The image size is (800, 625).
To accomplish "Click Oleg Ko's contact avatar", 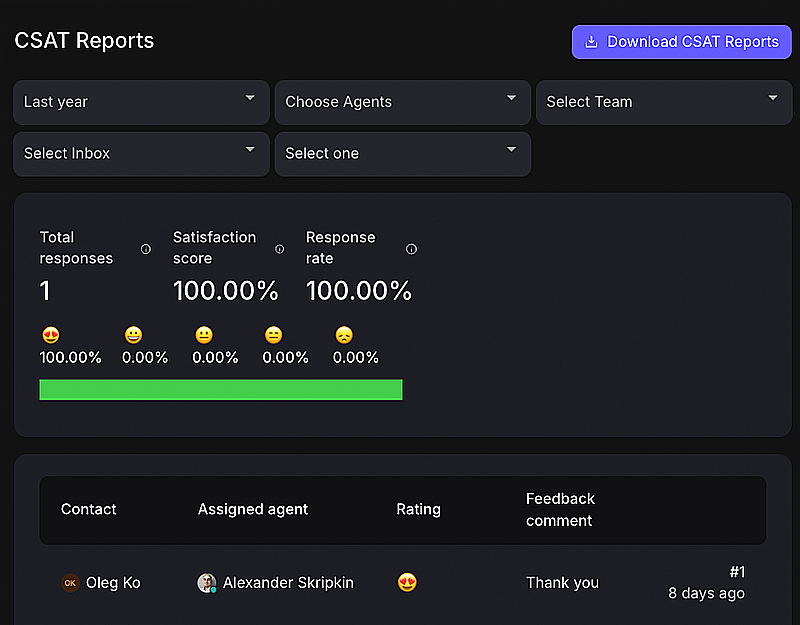I will (70, 583).
